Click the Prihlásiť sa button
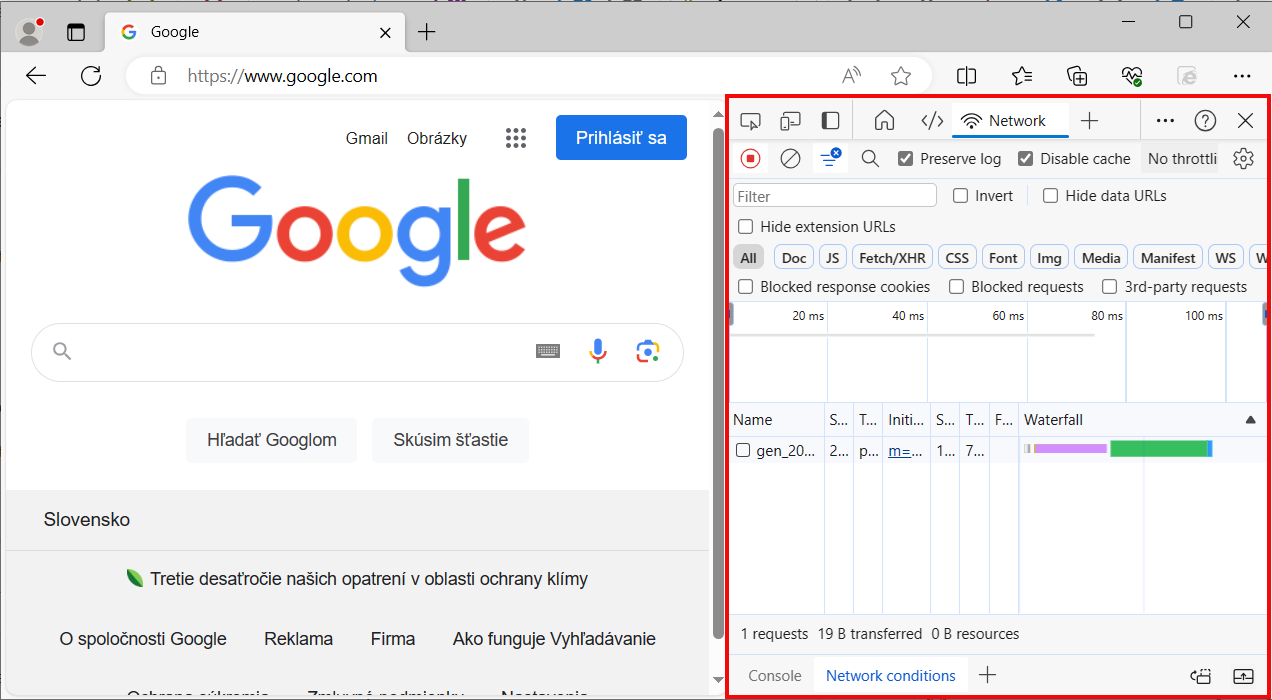The height and width of the screenshot is (700, 1272). coord(621,138)
